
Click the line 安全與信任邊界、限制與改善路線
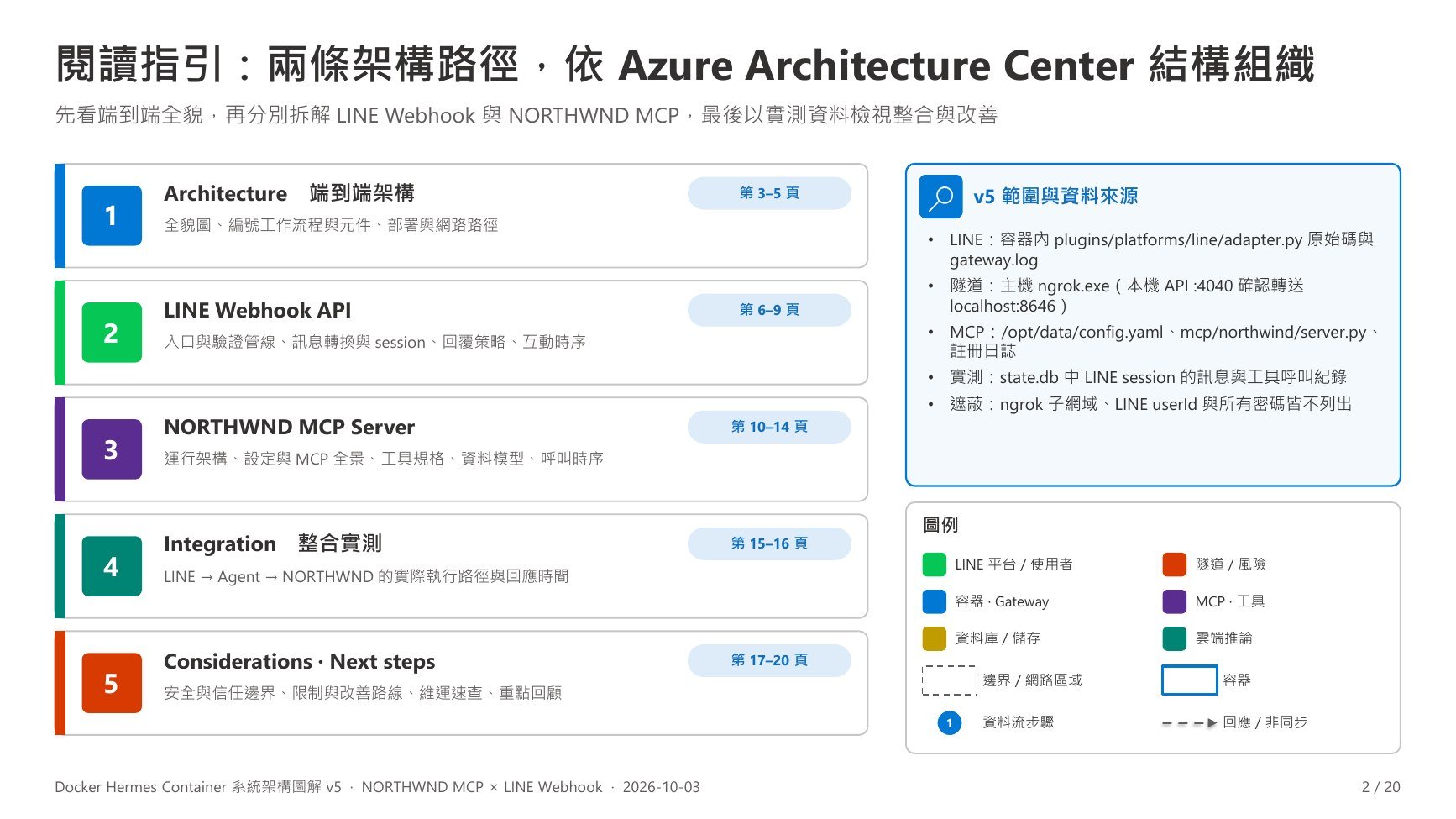click(363, 693)
